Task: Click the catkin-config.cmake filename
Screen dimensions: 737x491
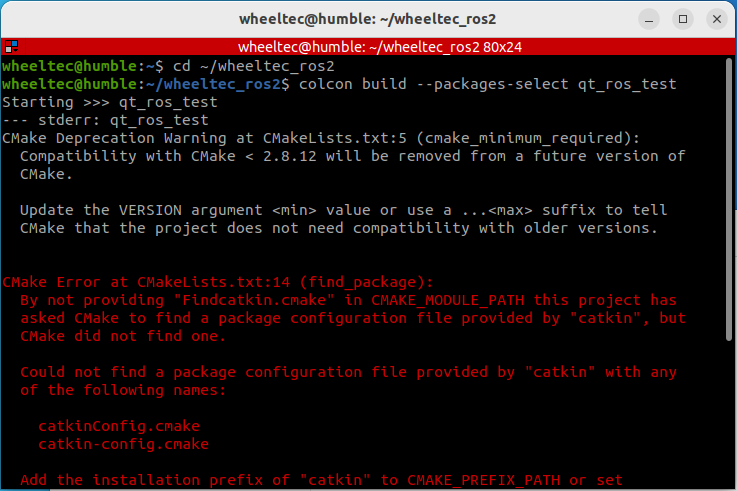Action: 124,444
